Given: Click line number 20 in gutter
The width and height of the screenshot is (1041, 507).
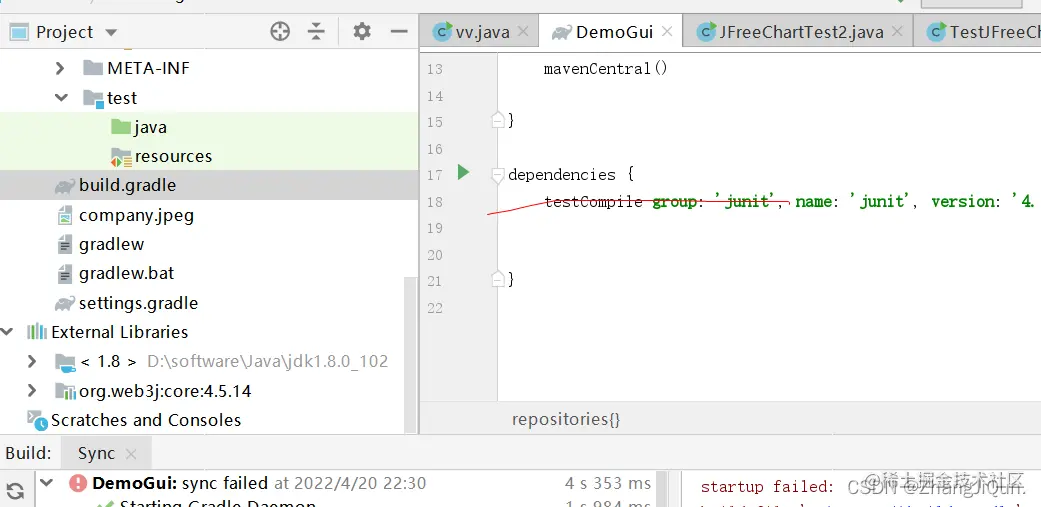Looking at the screenshot, I should tap(435, 254).
